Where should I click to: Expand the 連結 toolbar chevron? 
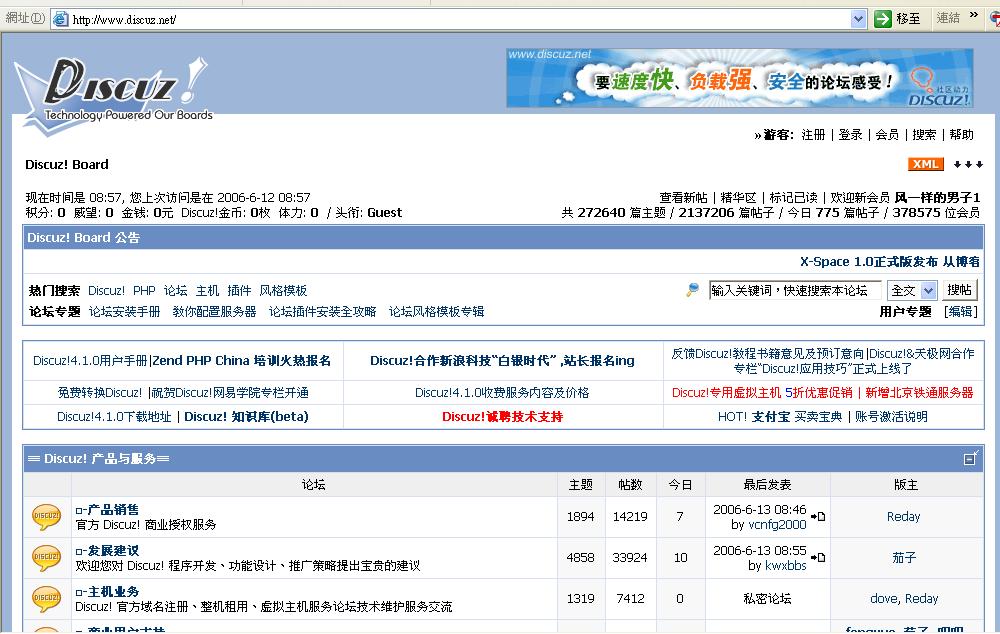(x=973, y=15)
